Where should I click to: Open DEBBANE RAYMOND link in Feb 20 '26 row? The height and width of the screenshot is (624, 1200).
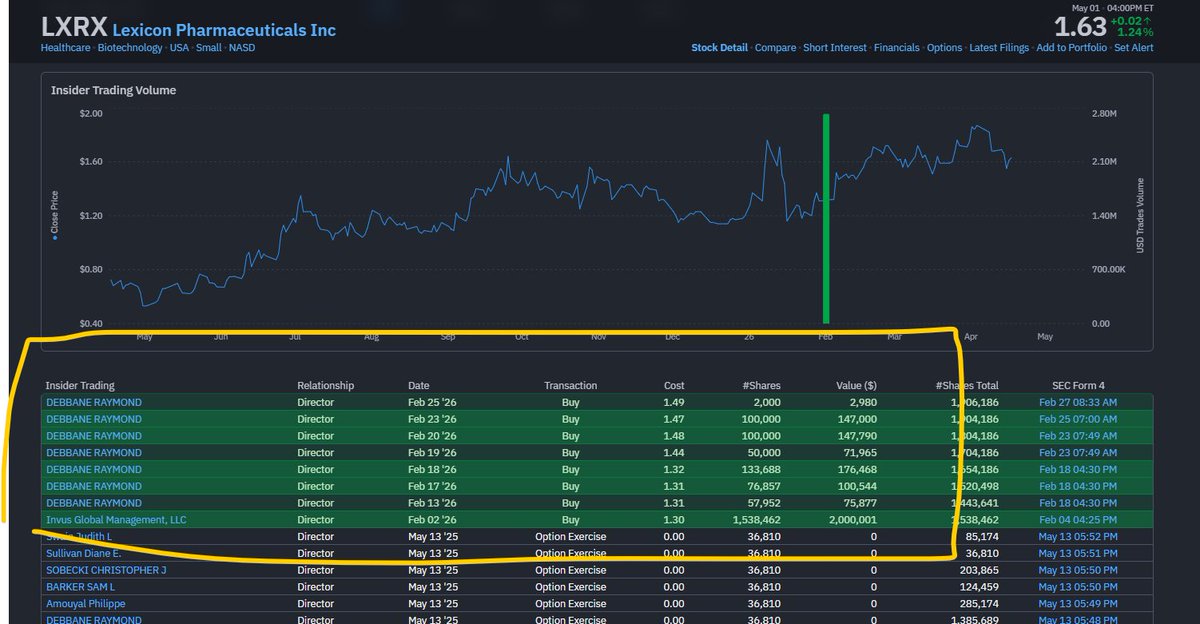pos(94,436)
